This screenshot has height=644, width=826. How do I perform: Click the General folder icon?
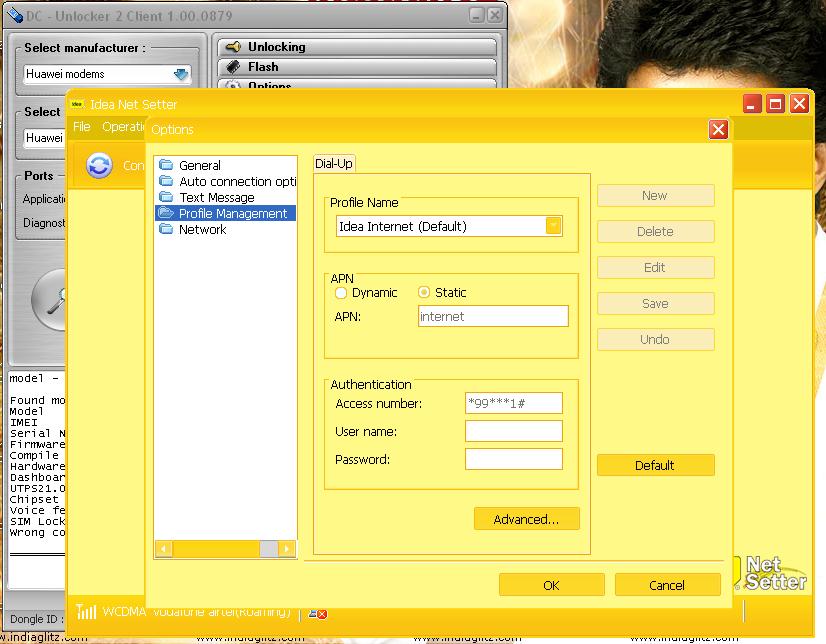click(x=166, y=165)
